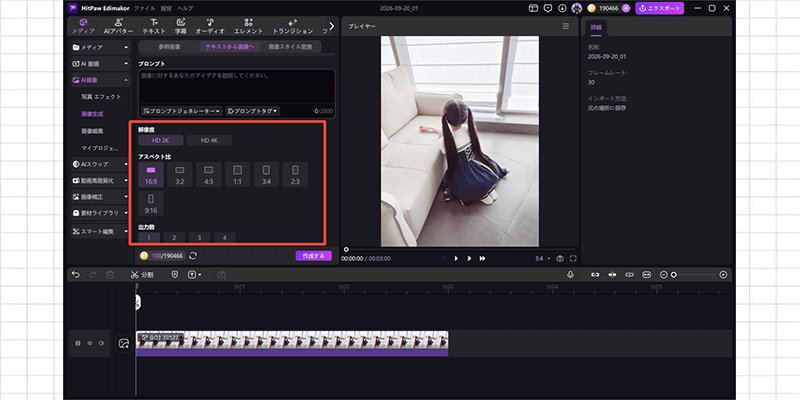Click the 分割 split scissors tool
Screen dimensions: 800x400
pyautogui.click(x=141, y=274)
